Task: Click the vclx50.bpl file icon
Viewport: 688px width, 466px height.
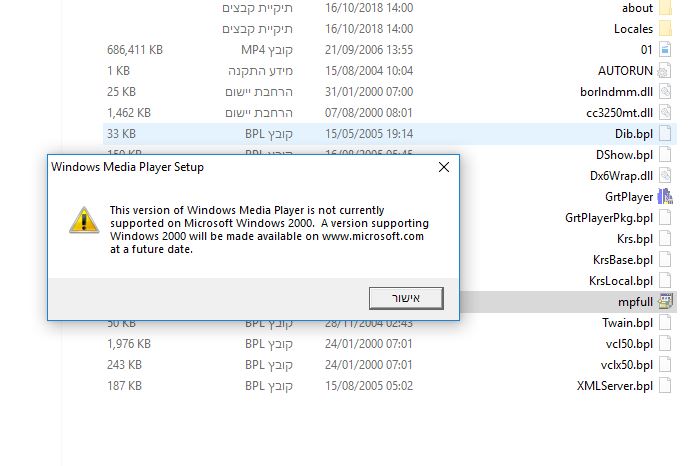Action: click(x=665, y=365)
